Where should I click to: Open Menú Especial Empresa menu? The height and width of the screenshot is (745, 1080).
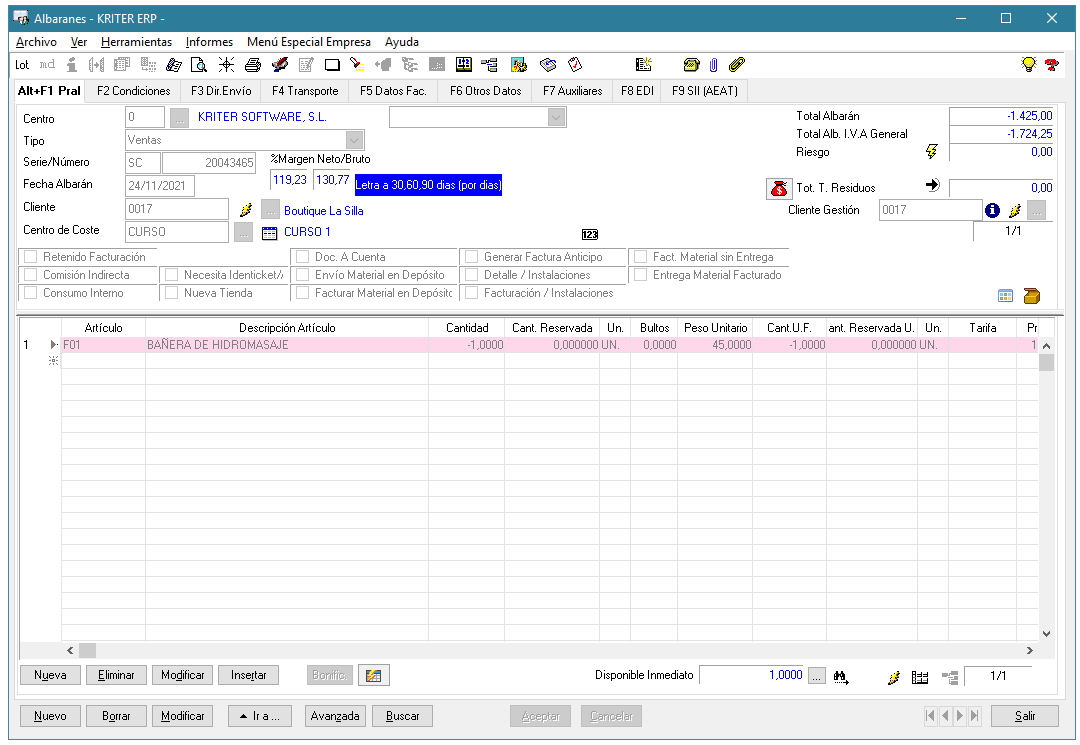pos(309,42)
